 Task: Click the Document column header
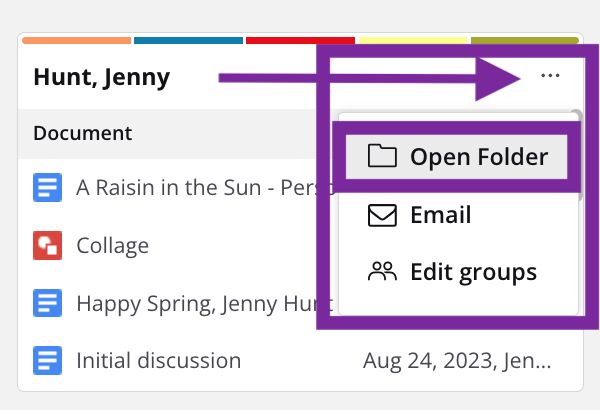[x=83, y=133]
